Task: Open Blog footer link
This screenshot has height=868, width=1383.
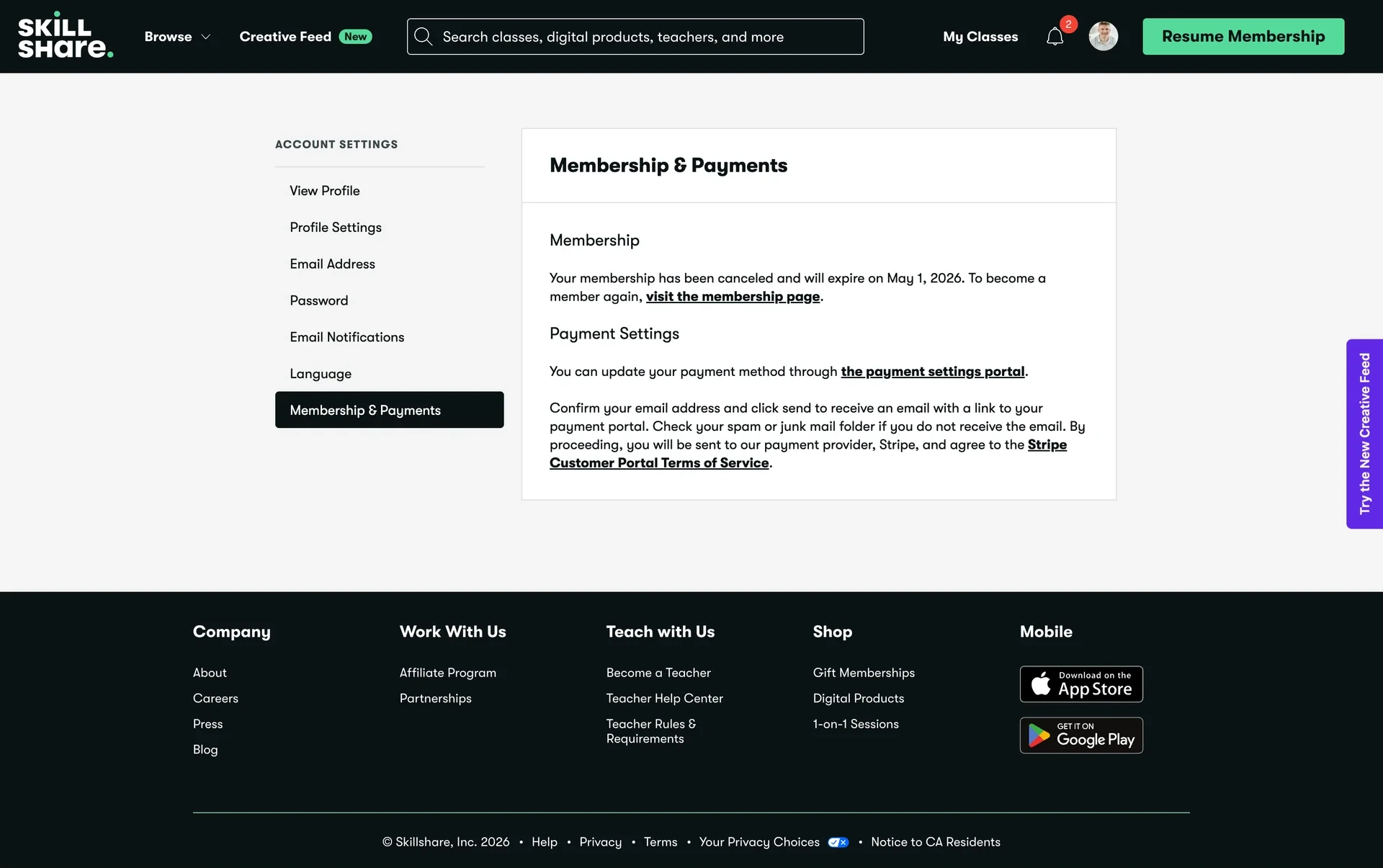Action: pyautogui.click(x=205, y=750)
